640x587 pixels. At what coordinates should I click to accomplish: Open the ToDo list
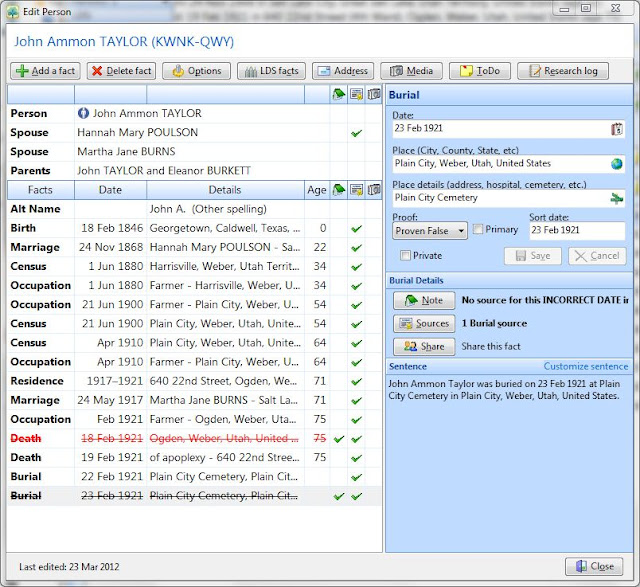(x=480, y=71)
